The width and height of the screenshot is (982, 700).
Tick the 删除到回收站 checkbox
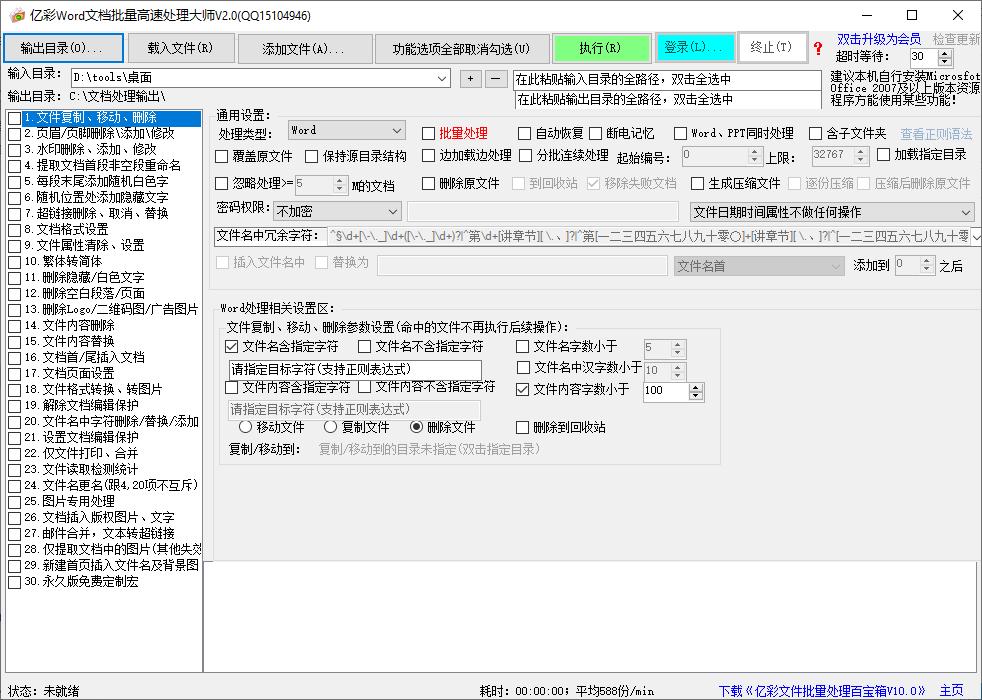coord(522,428)
